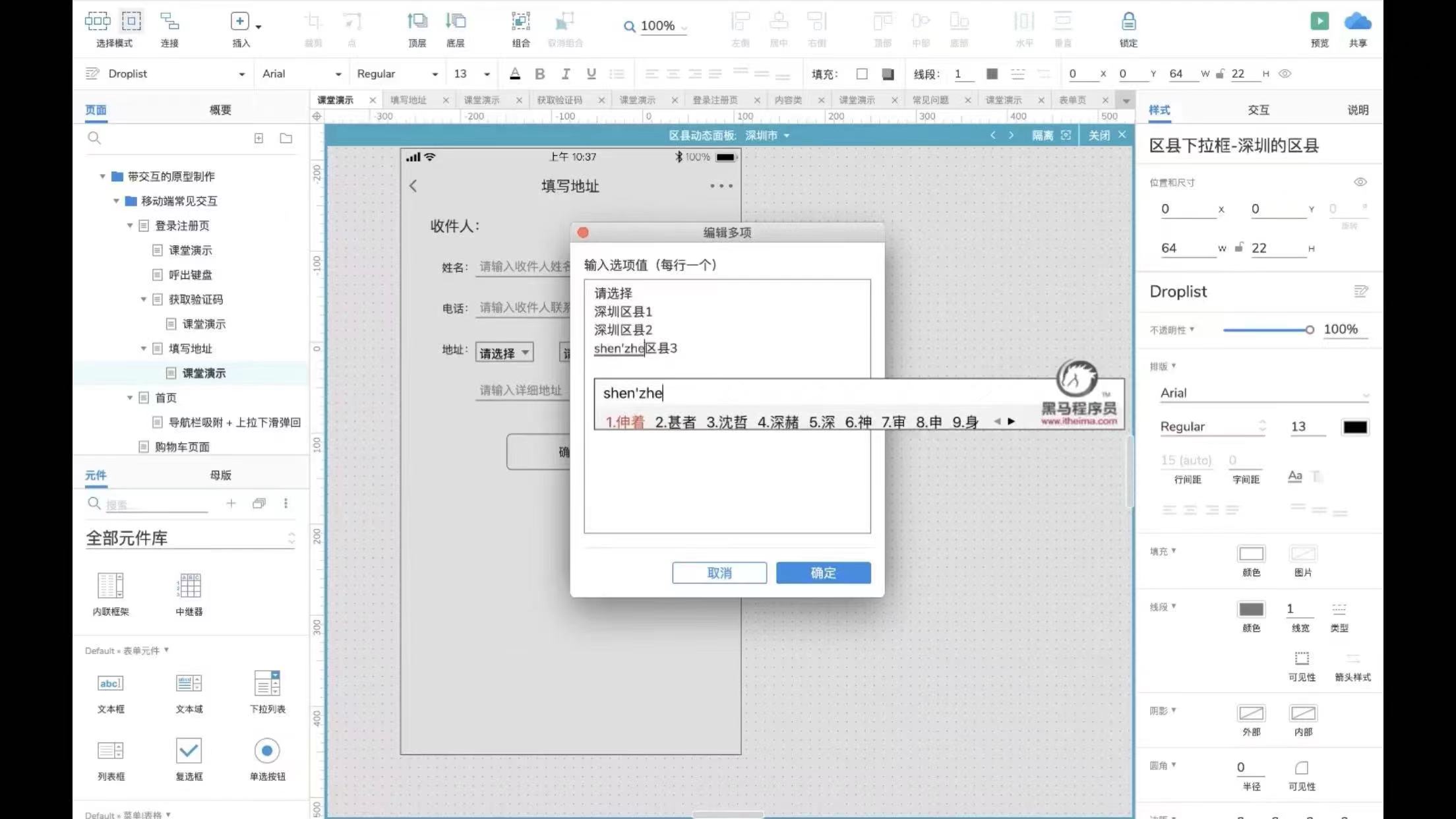
Task: Click the 取消 button in dialog
Action: coord(719,572)
